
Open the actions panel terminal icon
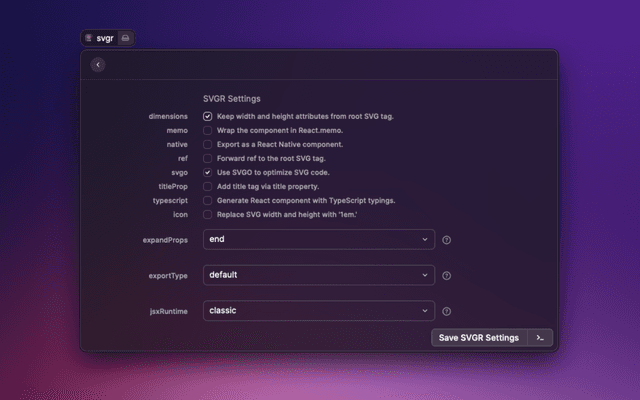click(540, 338)
